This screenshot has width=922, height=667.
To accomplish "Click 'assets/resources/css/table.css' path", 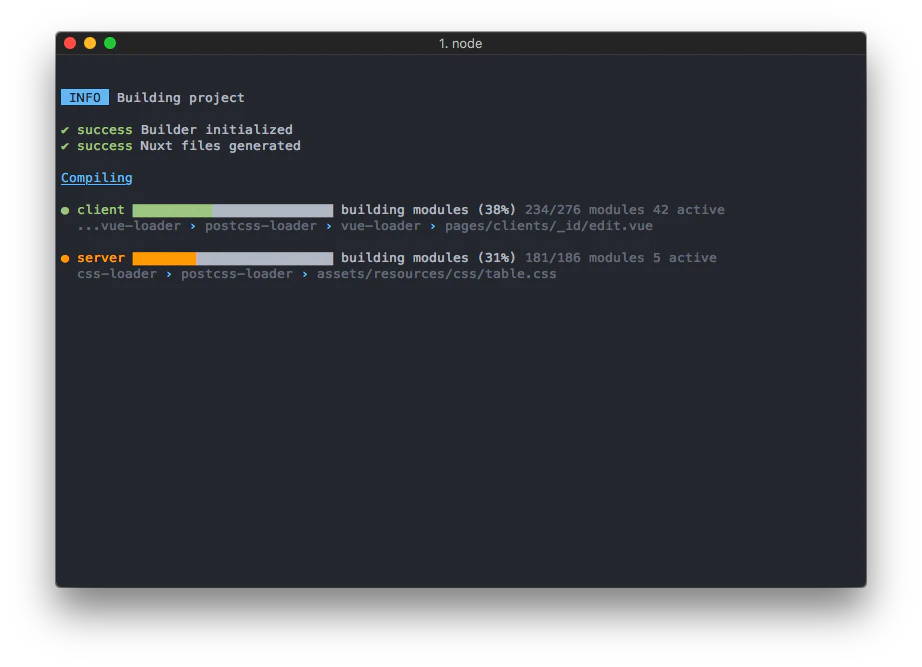I will [436, 274].
